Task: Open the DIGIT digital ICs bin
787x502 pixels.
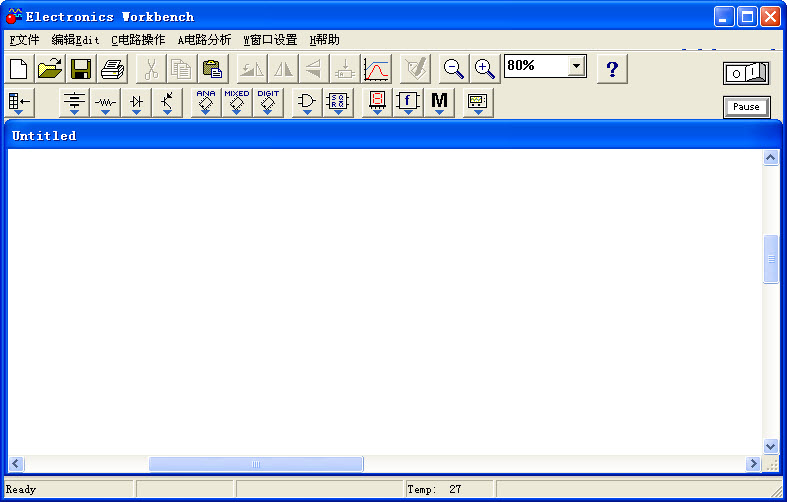Action: pyautogui.click(x=268, y=103)
